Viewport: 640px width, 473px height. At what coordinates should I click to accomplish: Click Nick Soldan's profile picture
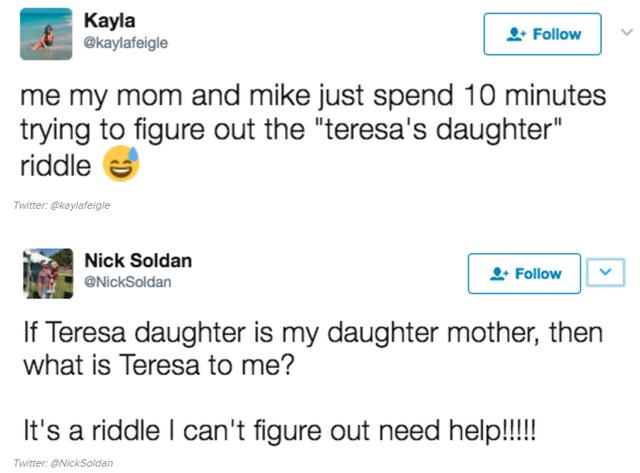[46, 273]
